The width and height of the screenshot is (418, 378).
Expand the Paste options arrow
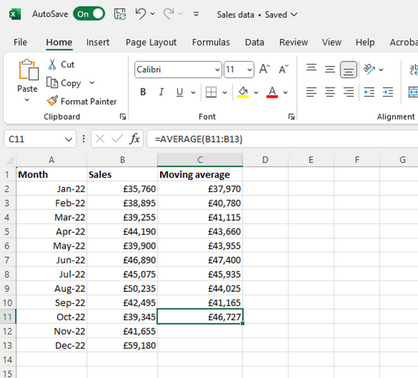(x=27, y=100)
